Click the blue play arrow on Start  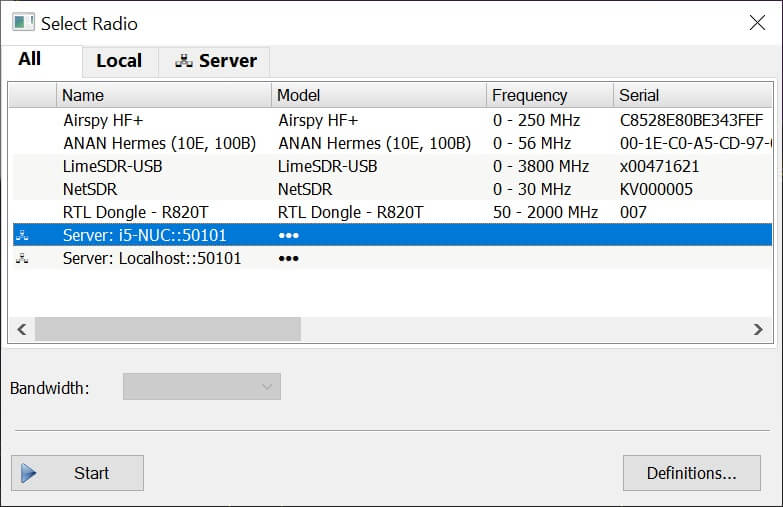[29, 473]
